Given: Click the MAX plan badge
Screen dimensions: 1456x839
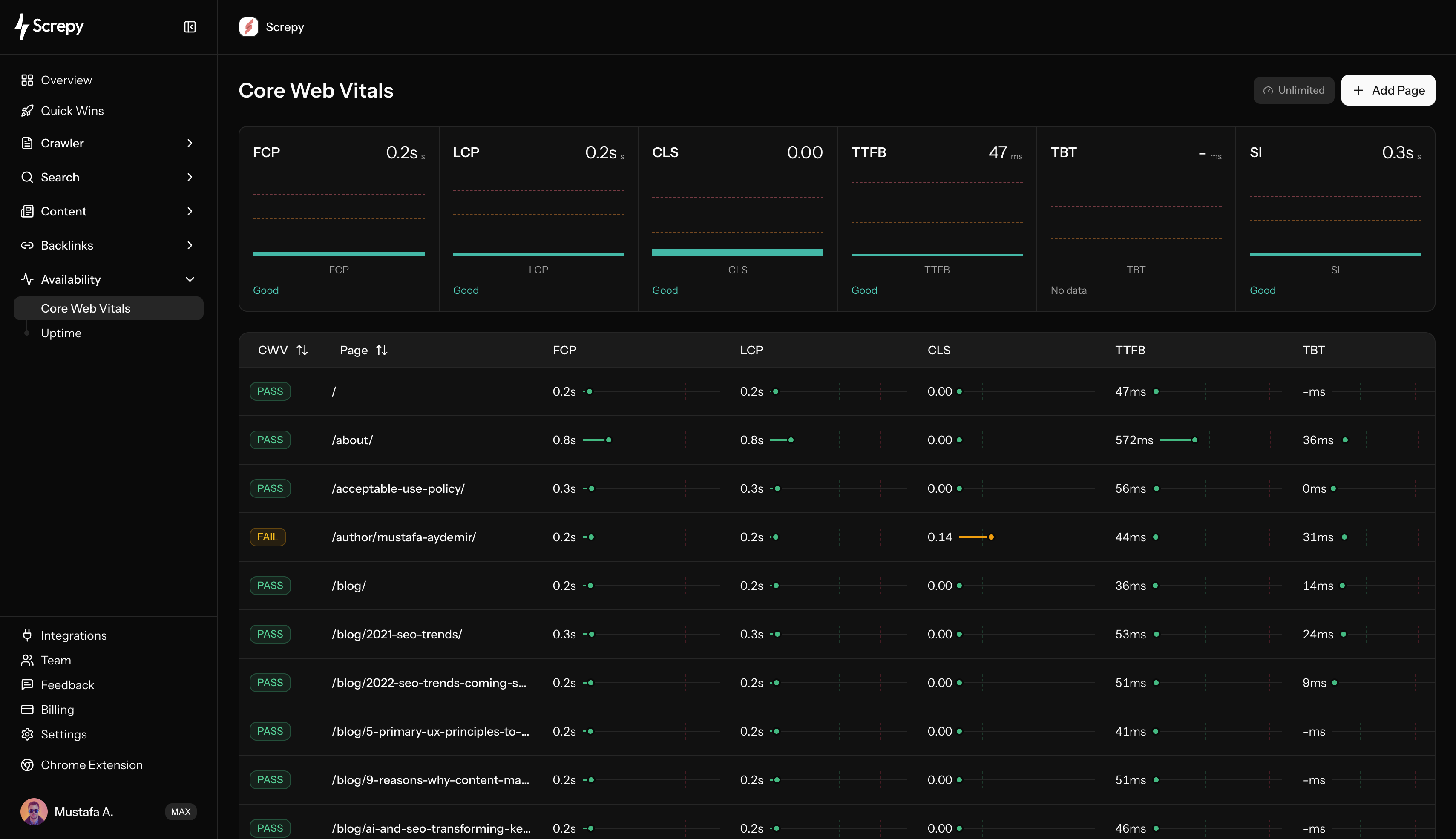Looking at the screenshot, I should [x=181, y=811].
